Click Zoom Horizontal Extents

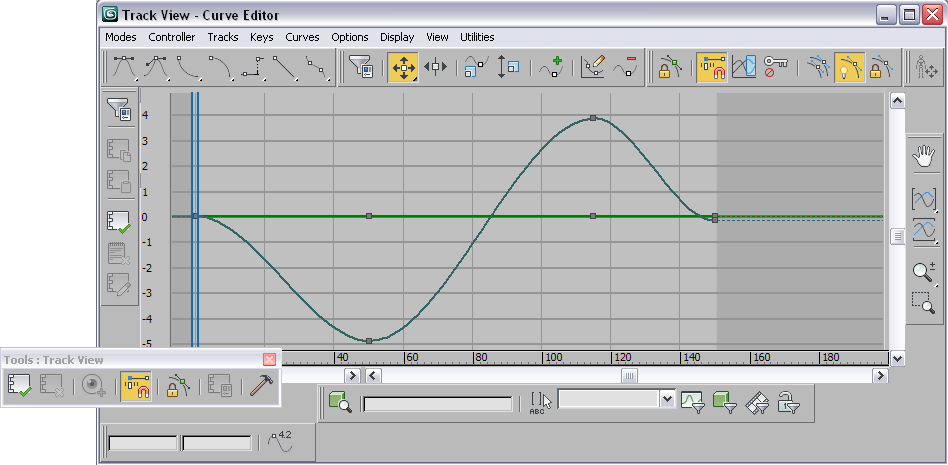click(924, 198)
